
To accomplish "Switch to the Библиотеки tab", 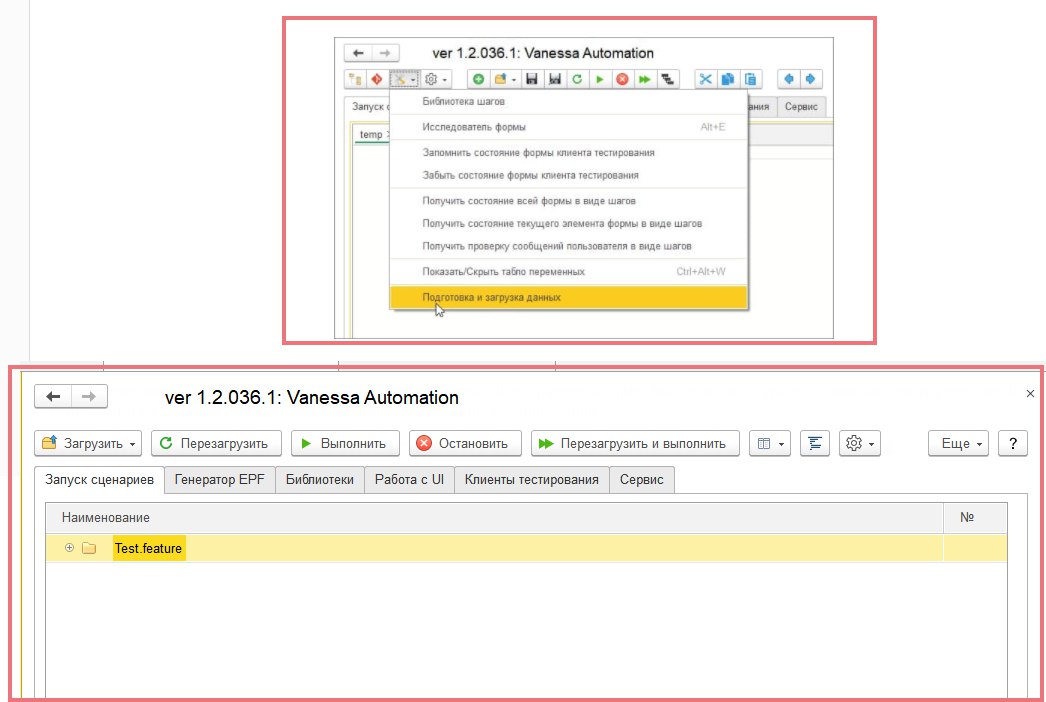I will pyautogui.click(x=320, y=480).
